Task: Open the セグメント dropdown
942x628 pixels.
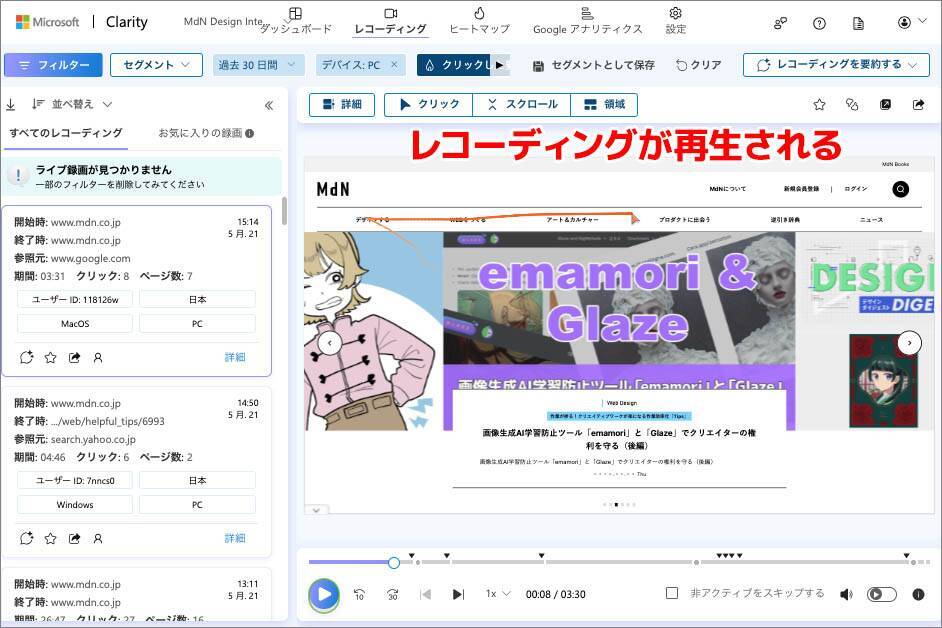Action: click(x=156, y=65)
